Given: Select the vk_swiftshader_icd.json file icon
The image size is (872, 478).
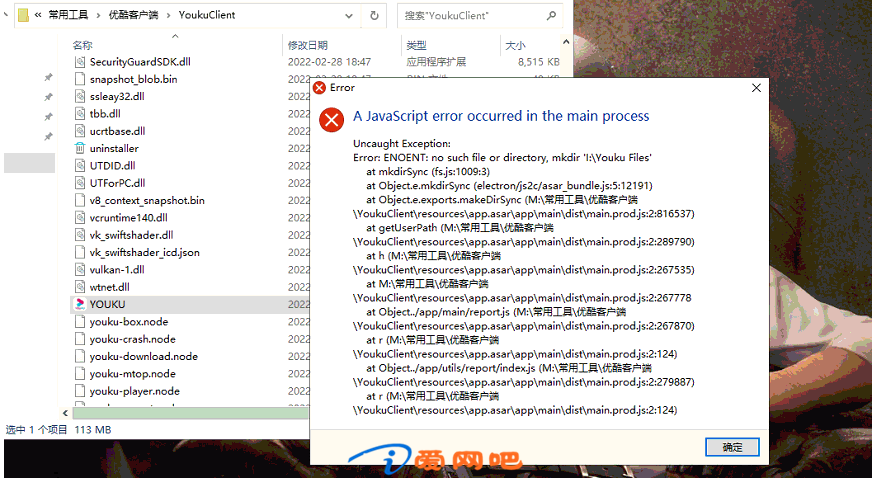Looking at the screenshot, I should [80, 252].
